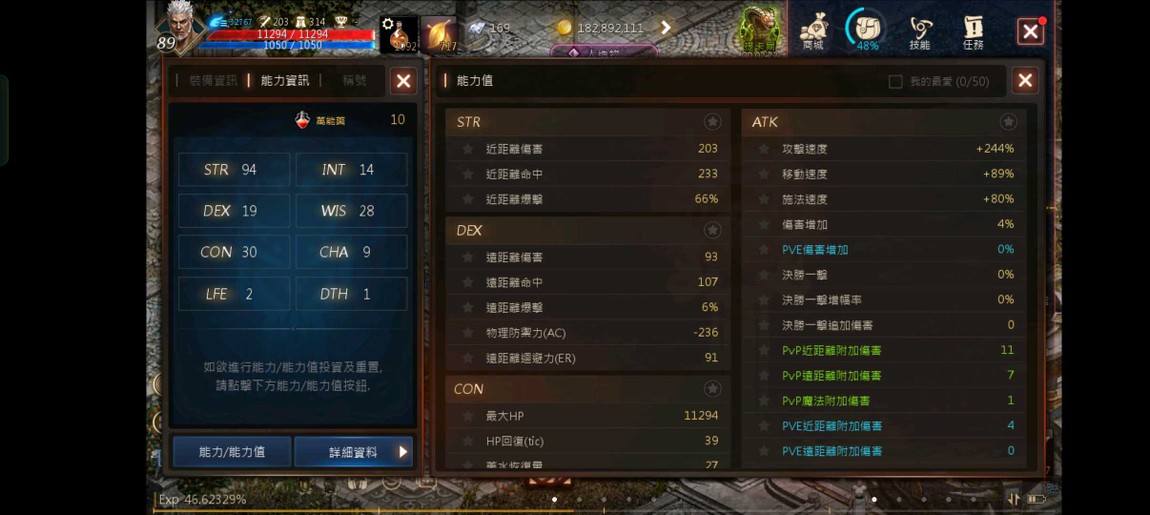The image size is (1150, 515).
Task: Use the red potion quick slot
Action: (x=399, y=34)
